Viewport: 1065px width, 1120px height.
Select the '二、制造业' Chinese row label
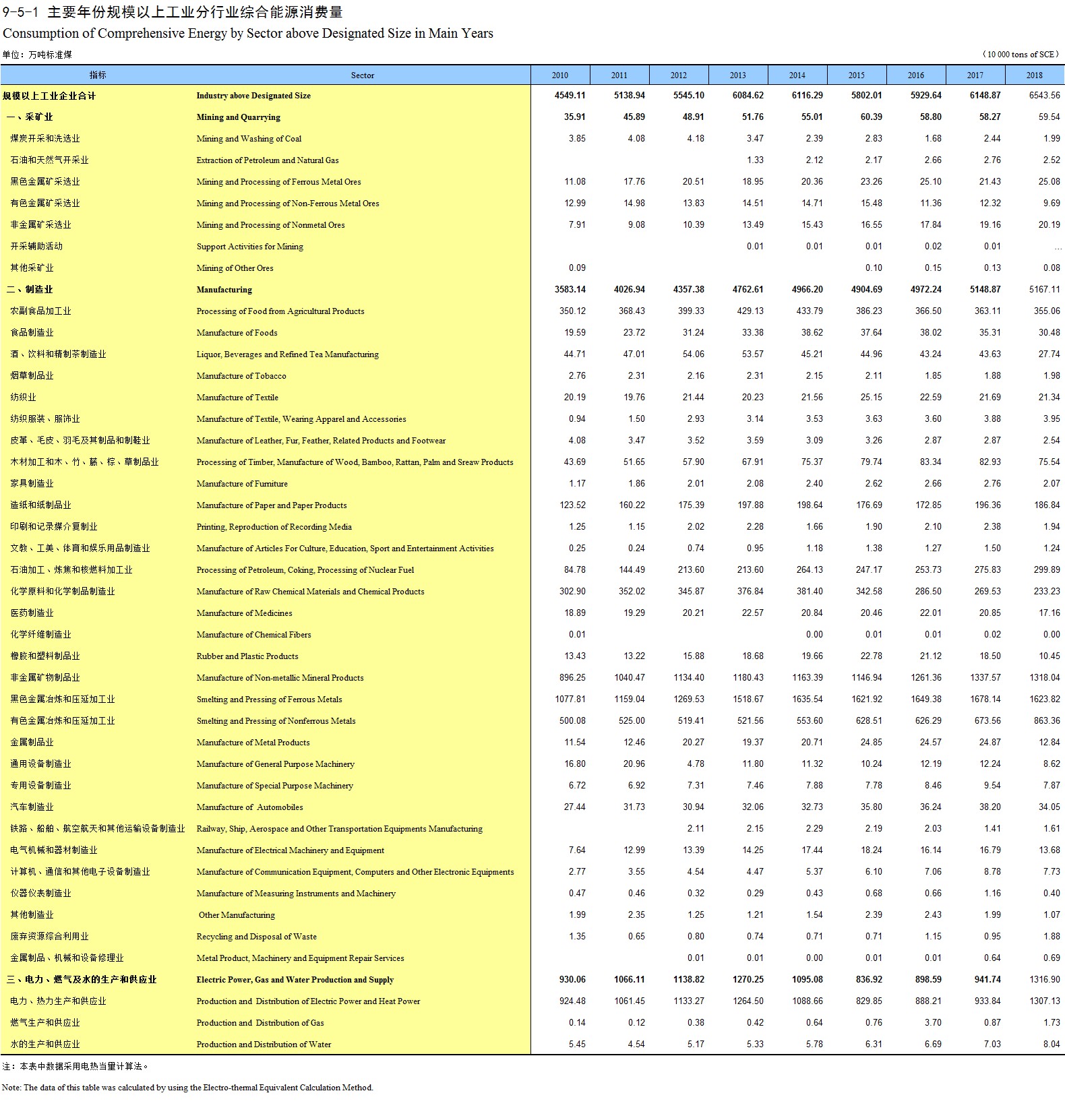[x=29, y=290]
